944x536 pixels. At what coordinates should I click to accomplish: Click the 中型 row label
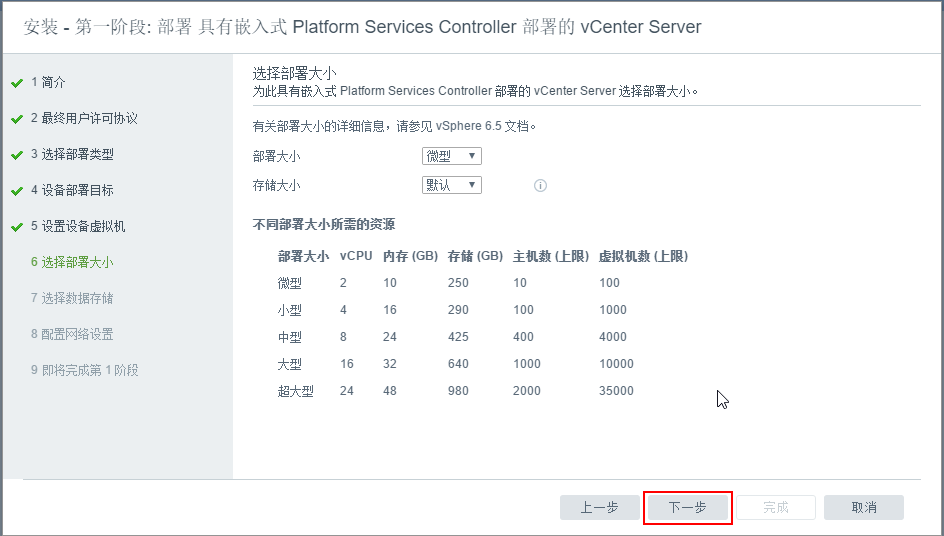point(290,337)
